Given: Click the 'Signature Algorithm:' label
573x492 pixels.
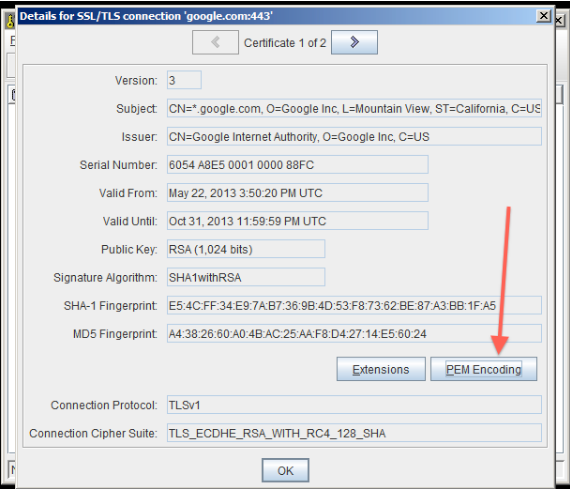Looking at the screenshot, I should [x=105, y=277].
